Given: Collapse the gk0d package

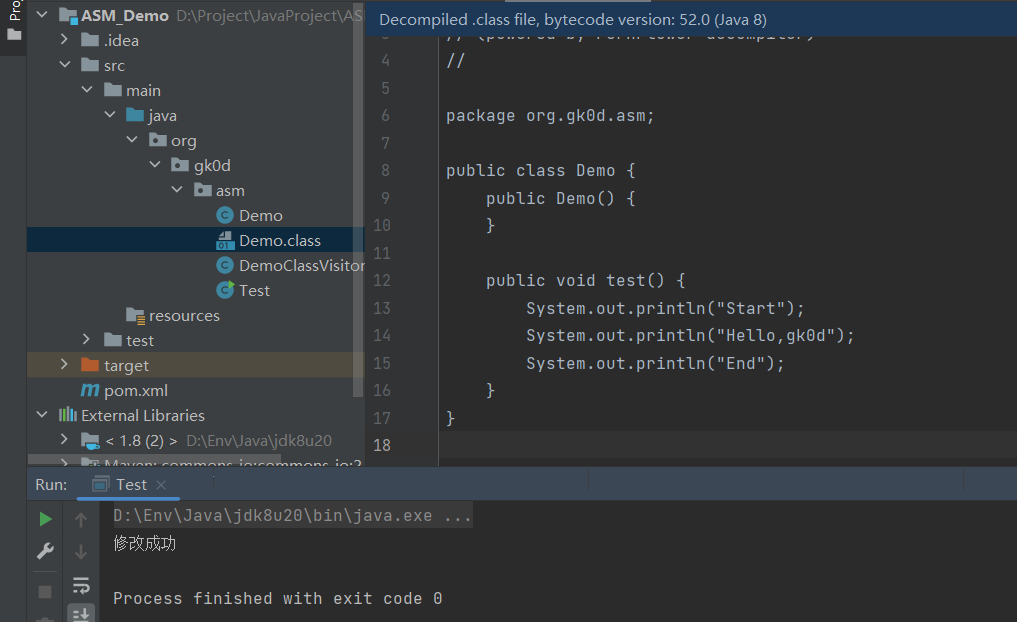Looking at the screenshot, I should click(x=154, y=165).
